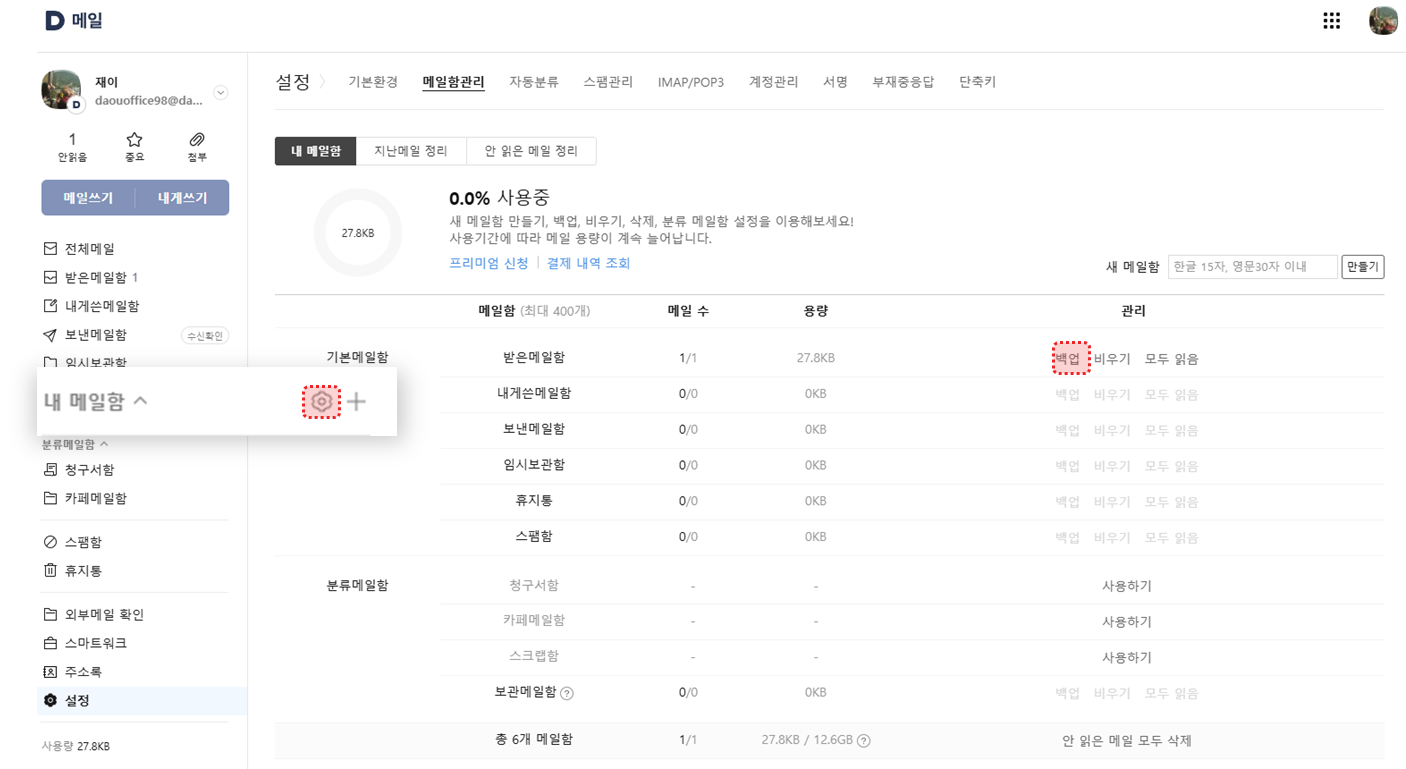Click the 만들기 button
Screen dimensions: 1406x769
(1362, 267)
